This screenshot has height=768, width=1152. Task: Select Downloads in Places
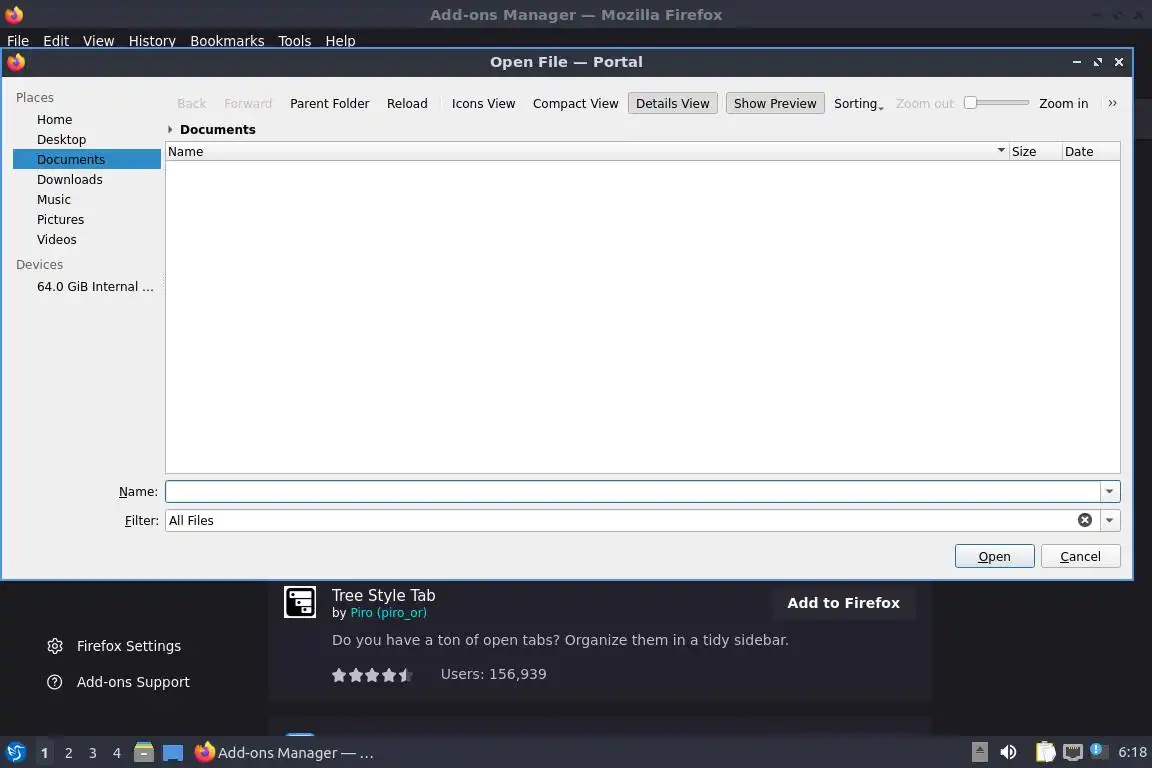point(87,179)
